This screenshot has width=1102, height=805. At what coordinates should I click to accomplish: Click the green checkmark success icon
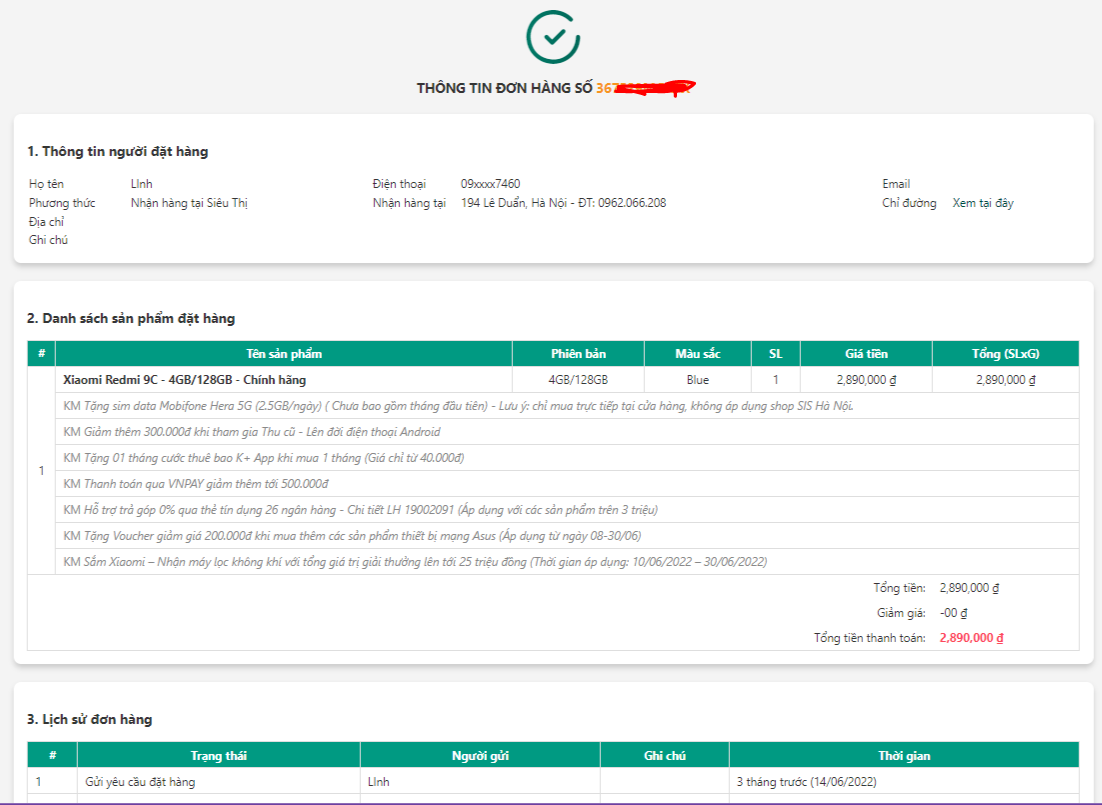coord(553,37)
